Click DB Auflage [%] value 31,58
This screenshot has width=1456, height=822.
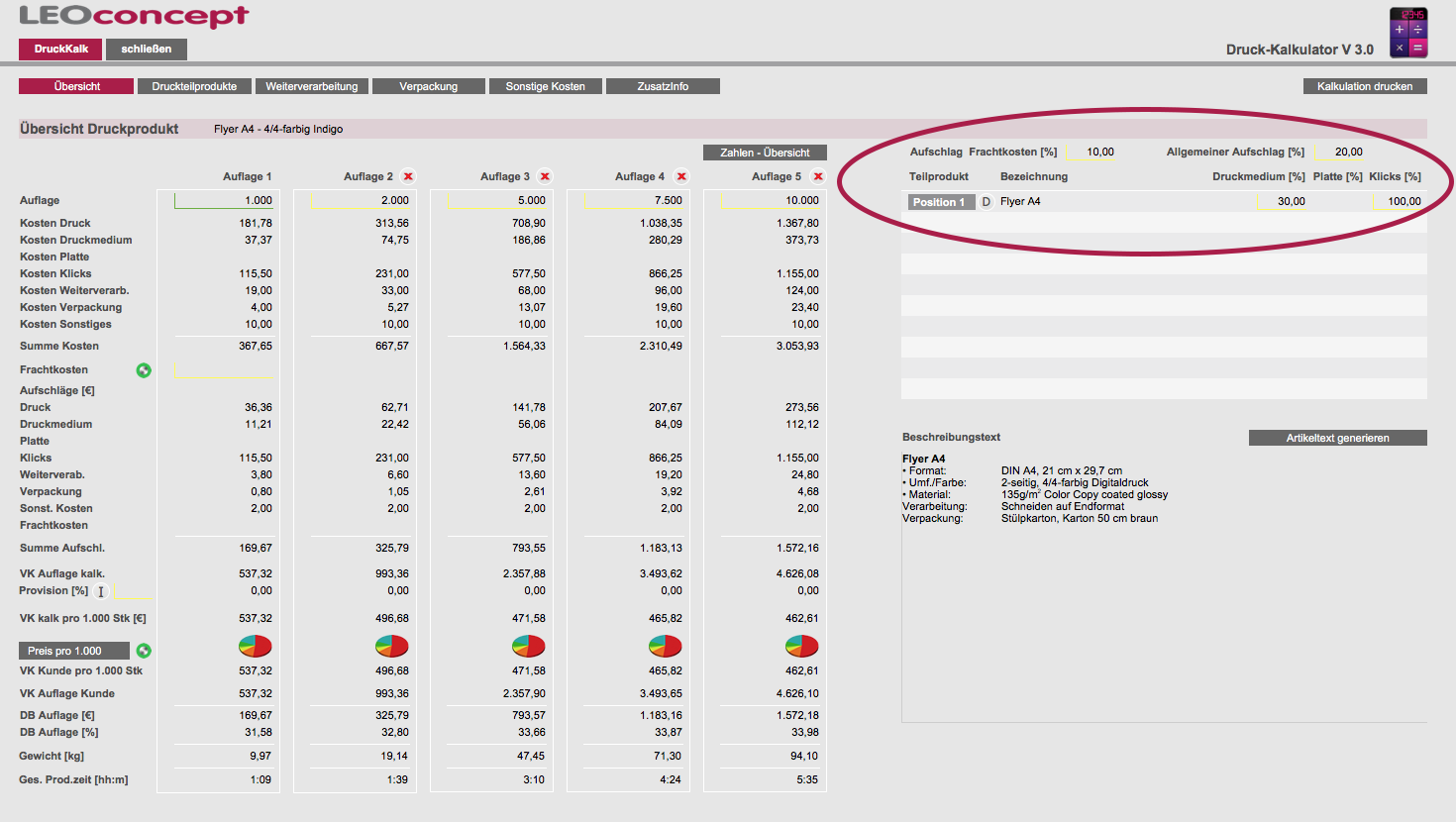tap(258, 732)
